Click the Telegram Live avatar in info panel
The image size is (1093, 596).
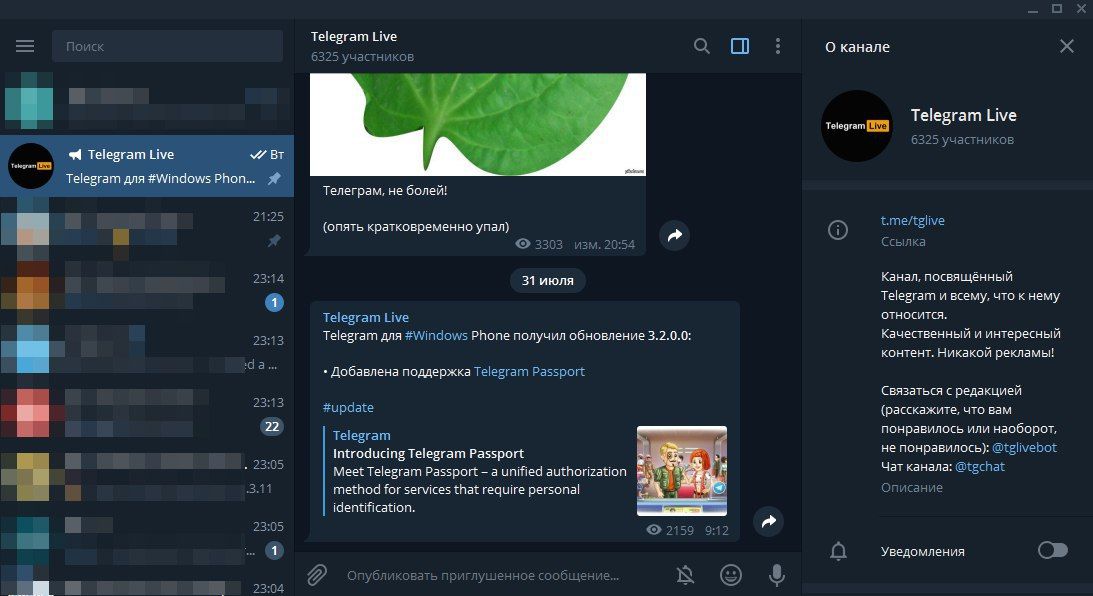click(x=857, y=126)
